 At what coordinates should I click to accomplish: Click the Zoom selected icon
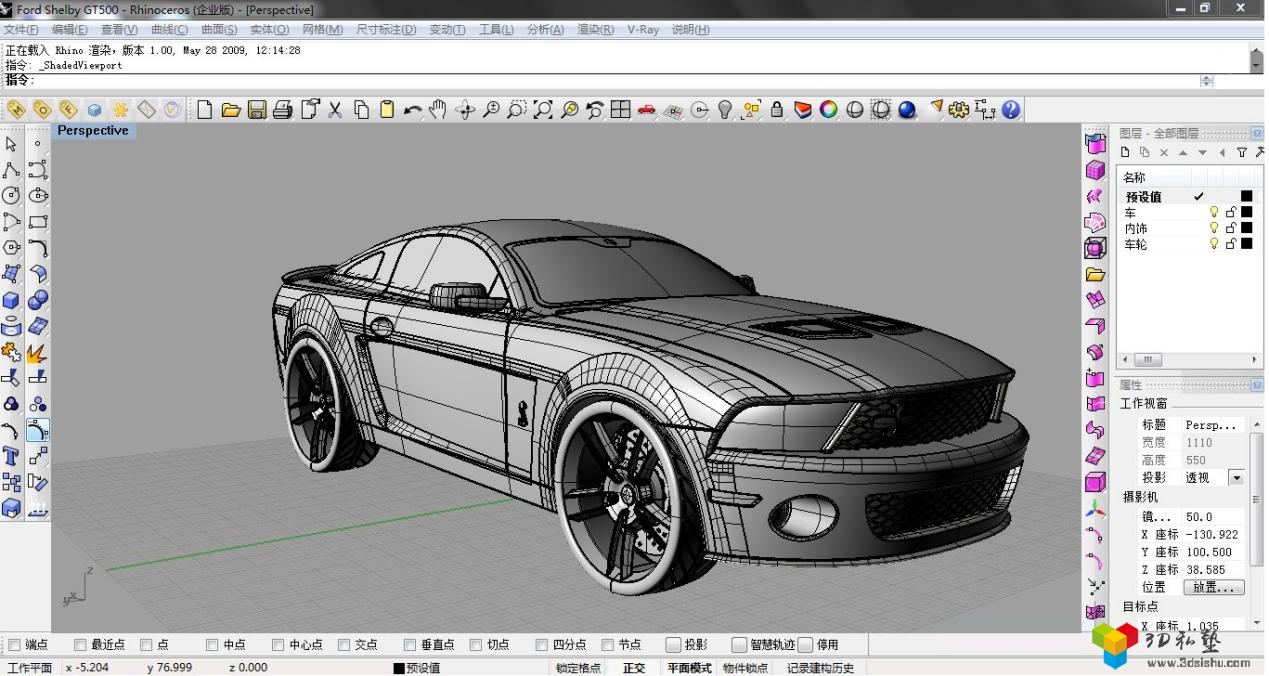(x=569, y=110)
